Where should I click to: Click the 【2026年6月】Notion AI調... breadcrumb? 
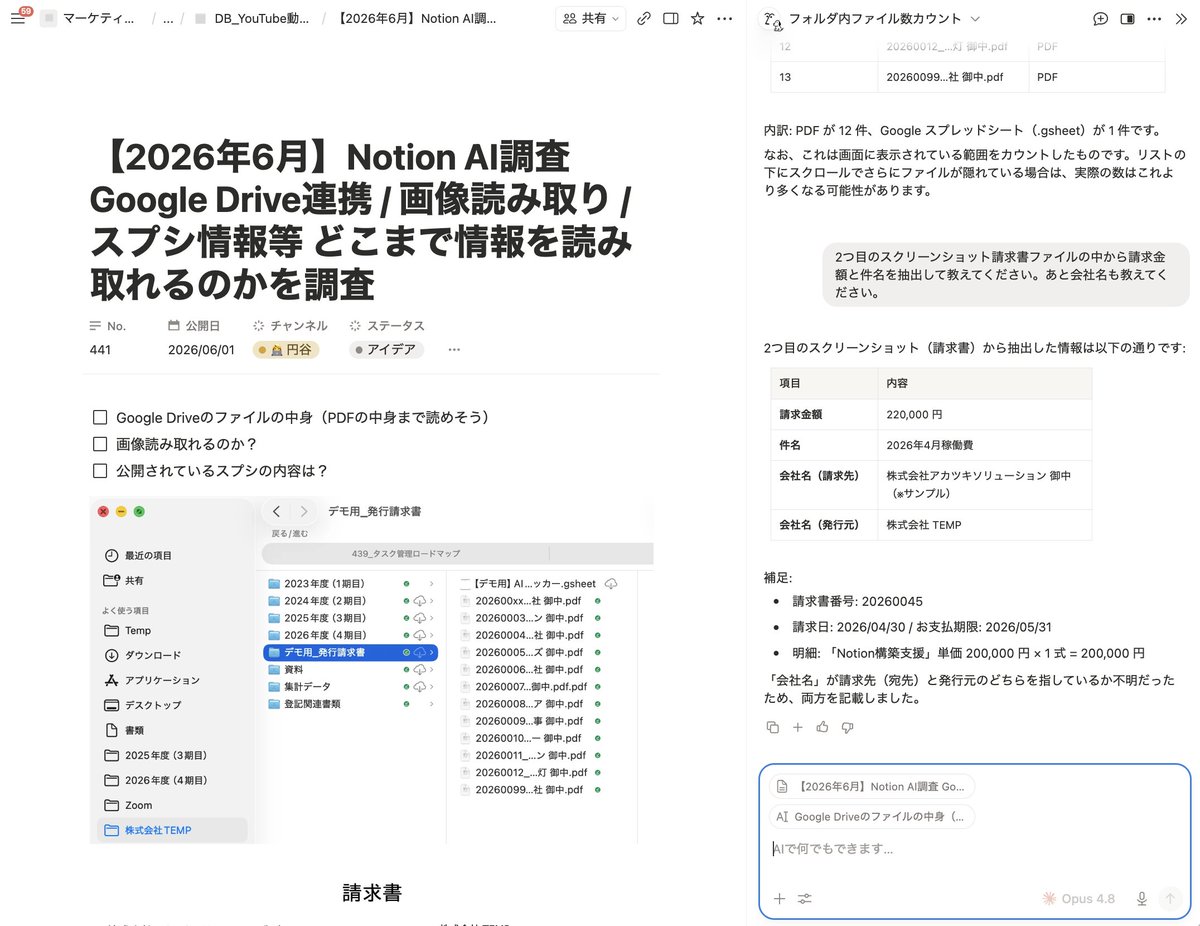(417, 18)
